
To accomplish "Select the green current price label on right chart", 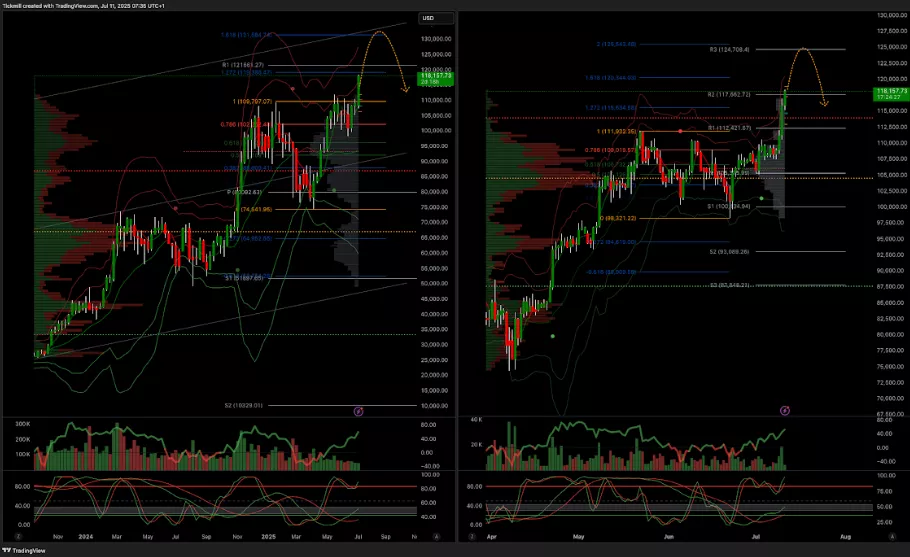I will coord(889,94).
